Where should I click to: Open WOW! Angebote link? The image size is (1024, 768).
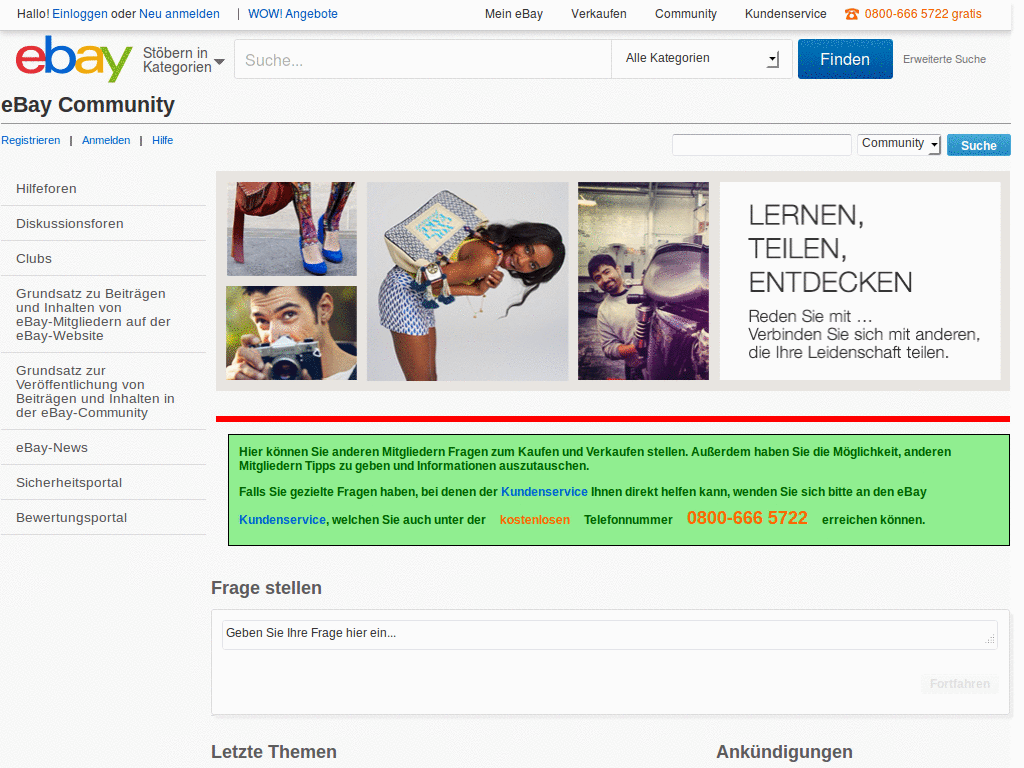point(293,14)
